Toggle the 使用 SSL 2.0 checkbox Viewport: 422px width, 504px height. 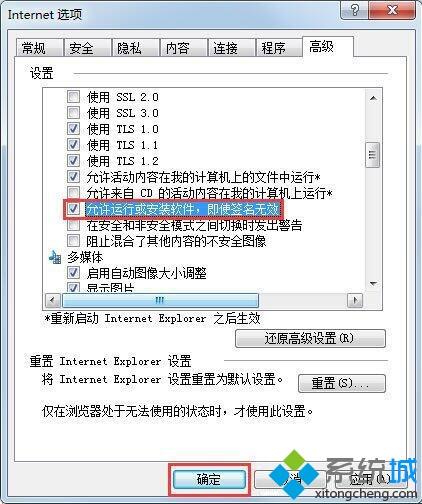pyautogui.click(x=73, y=97)
